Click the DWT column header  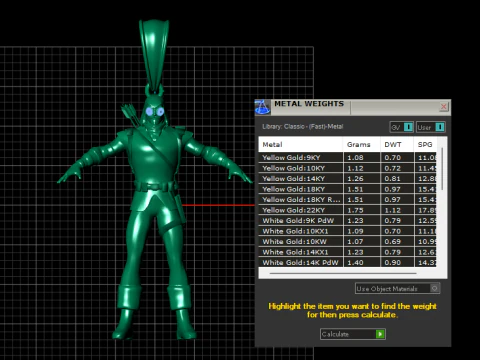pos(397,144)
